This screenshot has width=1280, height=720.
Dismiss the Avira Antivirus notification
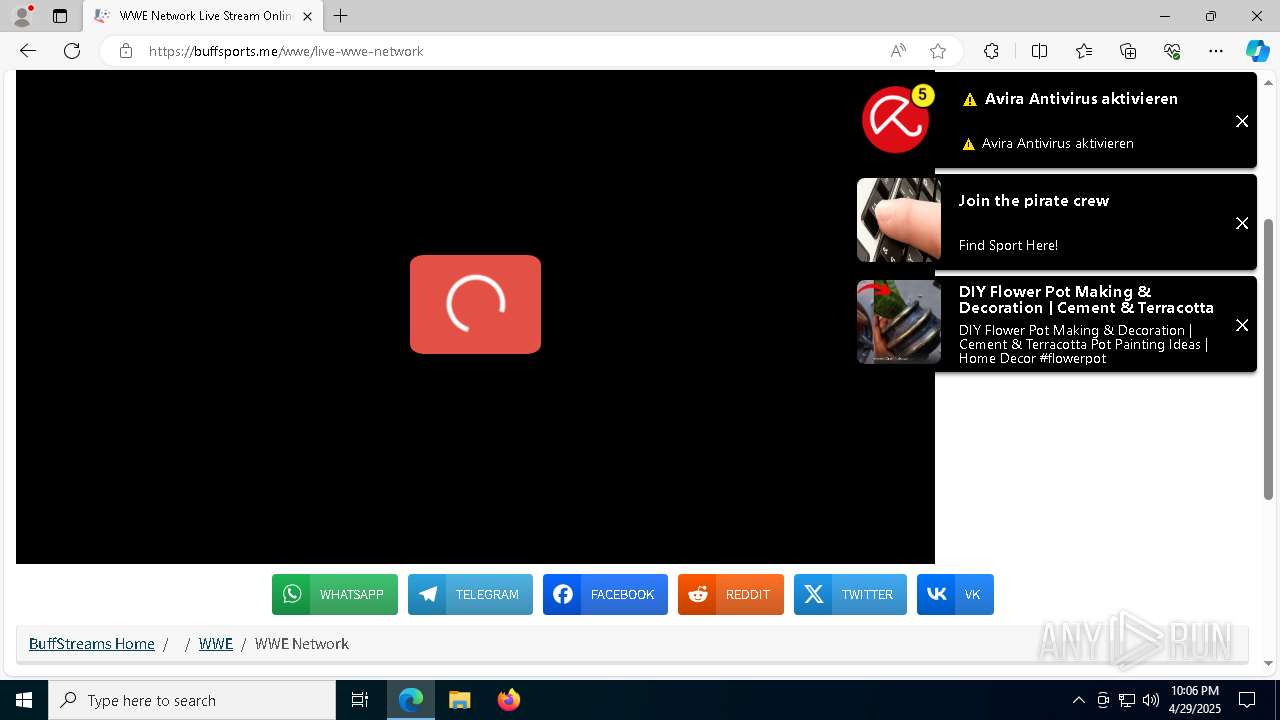coord(1242,121)
